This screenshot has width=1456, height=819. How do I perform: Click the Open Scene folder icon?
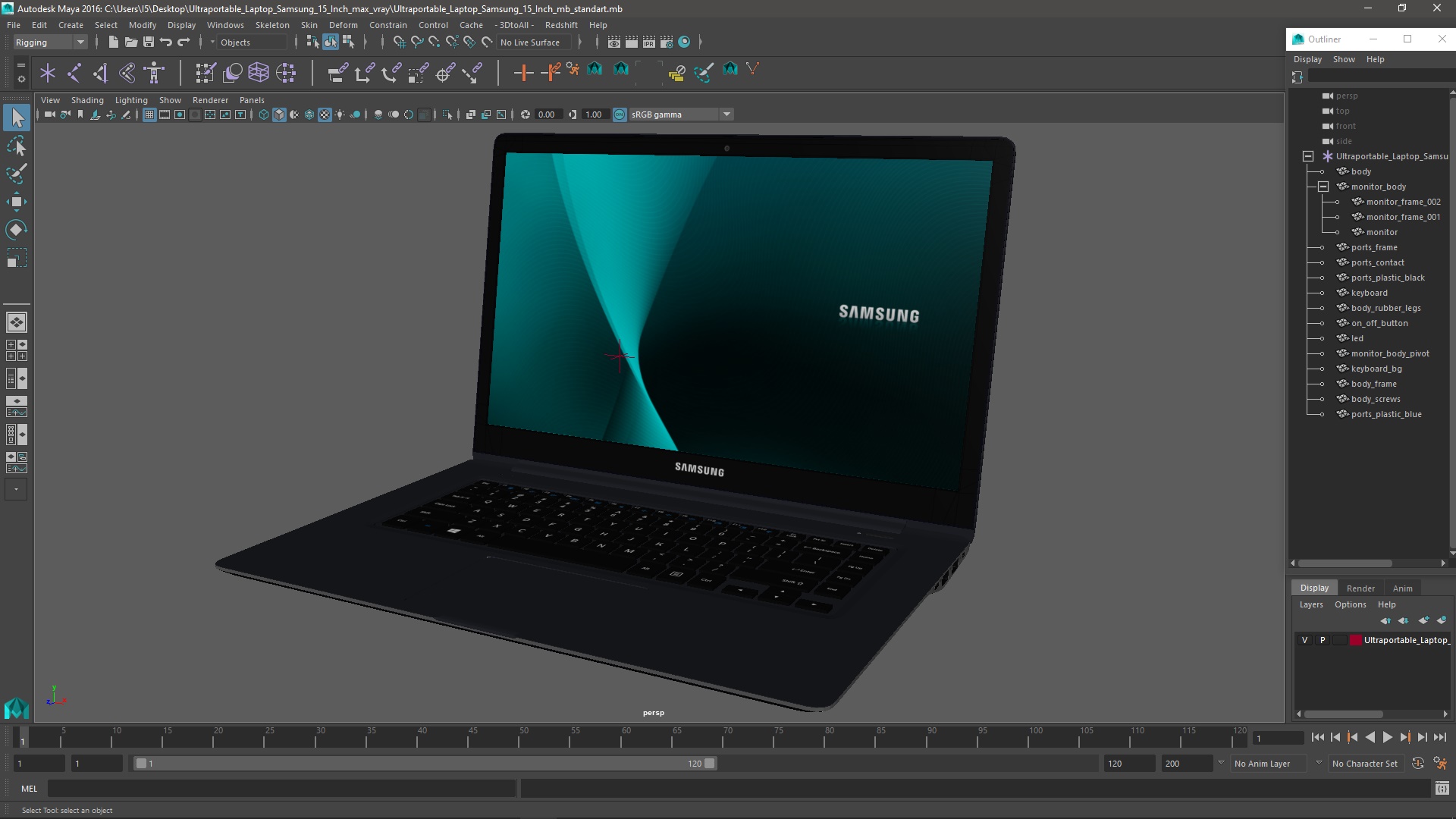(x=130, y=42)
